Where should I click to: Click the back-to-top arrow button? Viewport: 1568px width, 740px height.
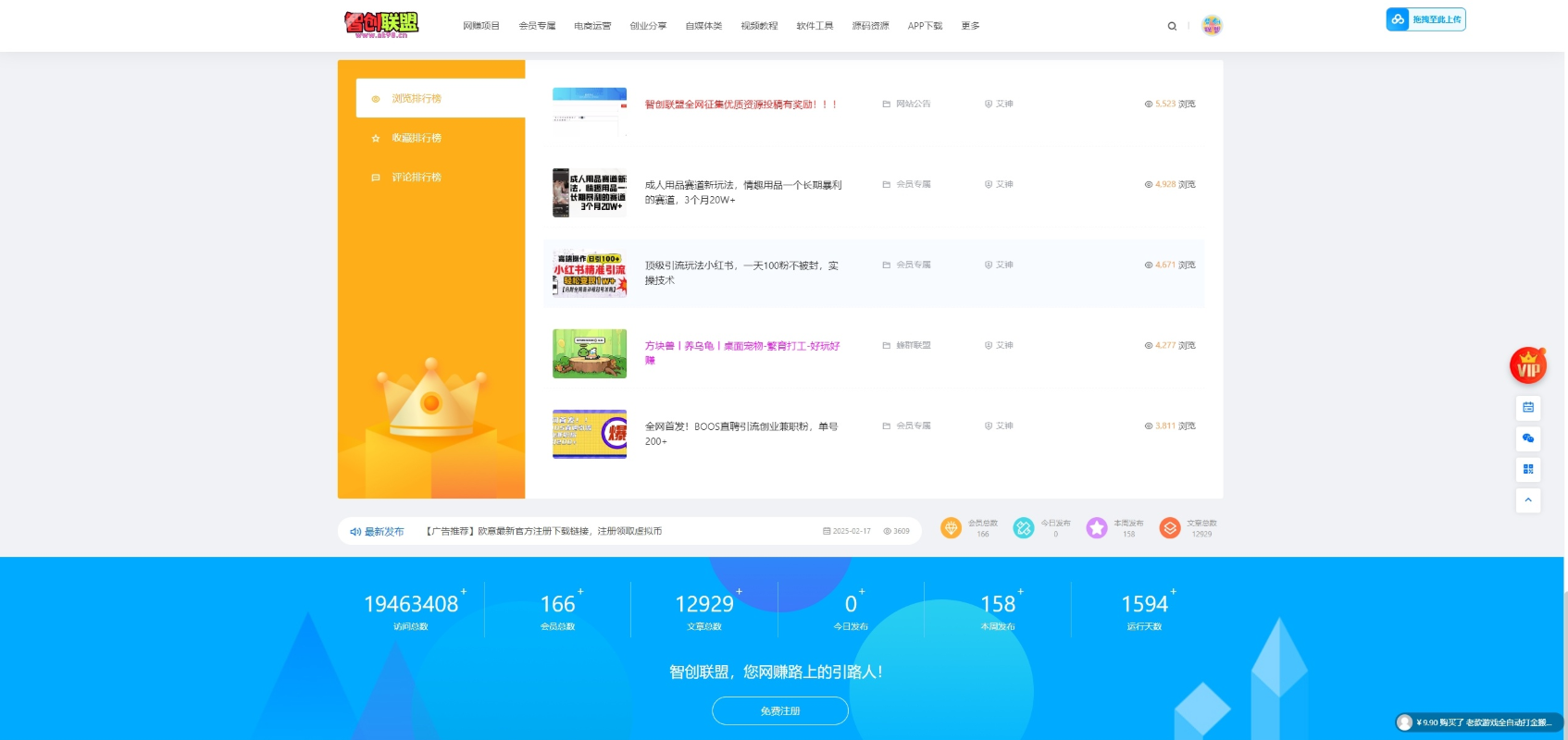pyautogui.click(x=1528, y=500)
